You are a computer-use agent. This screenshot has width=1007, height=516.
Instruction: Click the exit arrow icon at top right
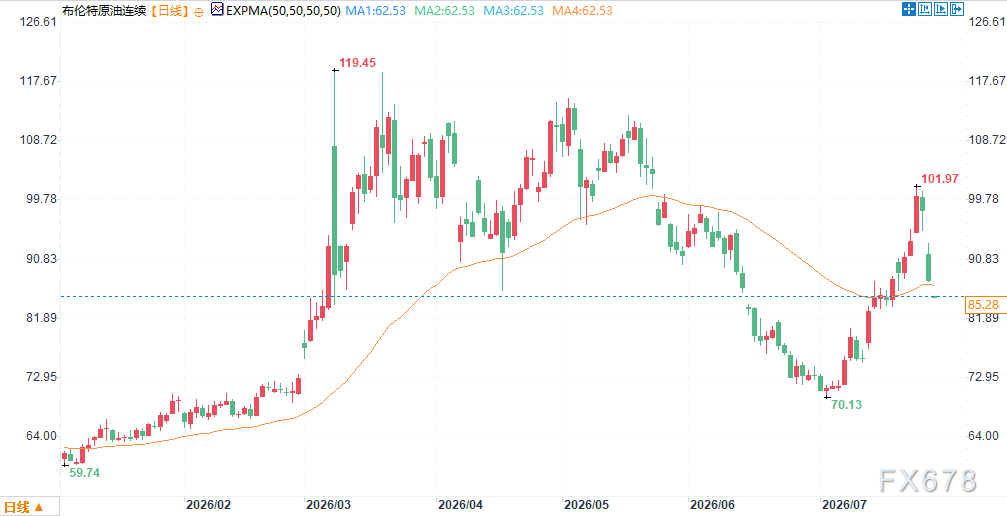(957, 9)
